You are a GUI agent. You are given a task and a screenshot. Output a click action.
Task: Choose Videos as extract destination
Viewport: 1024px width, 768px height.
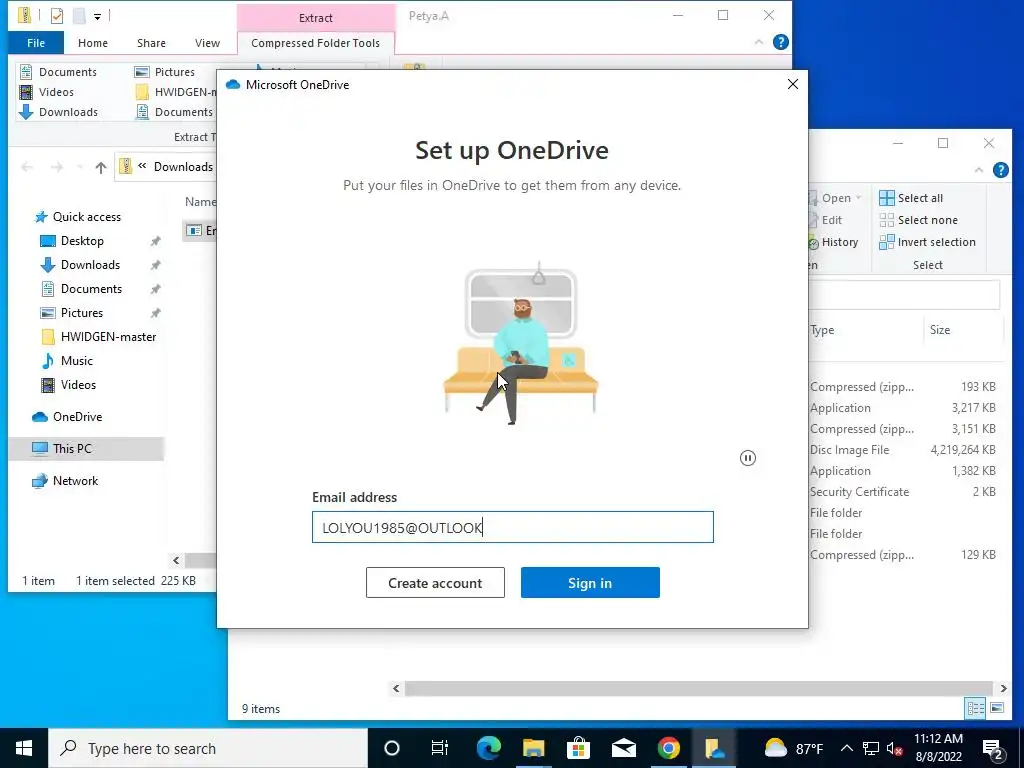point(46,92)
